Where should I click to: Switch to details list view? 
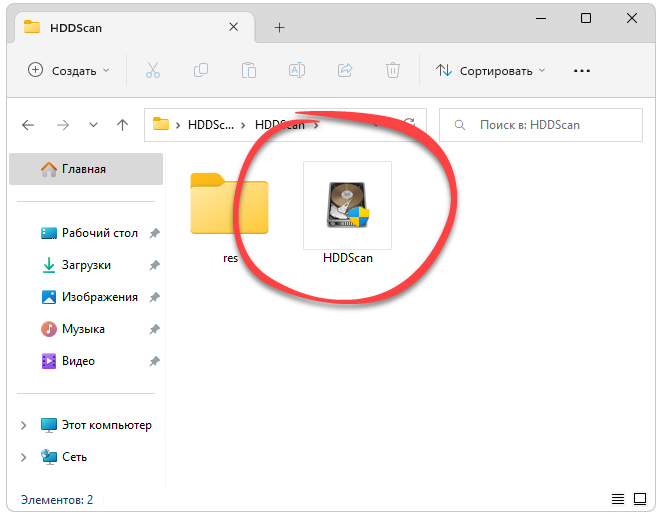[618, 499]
